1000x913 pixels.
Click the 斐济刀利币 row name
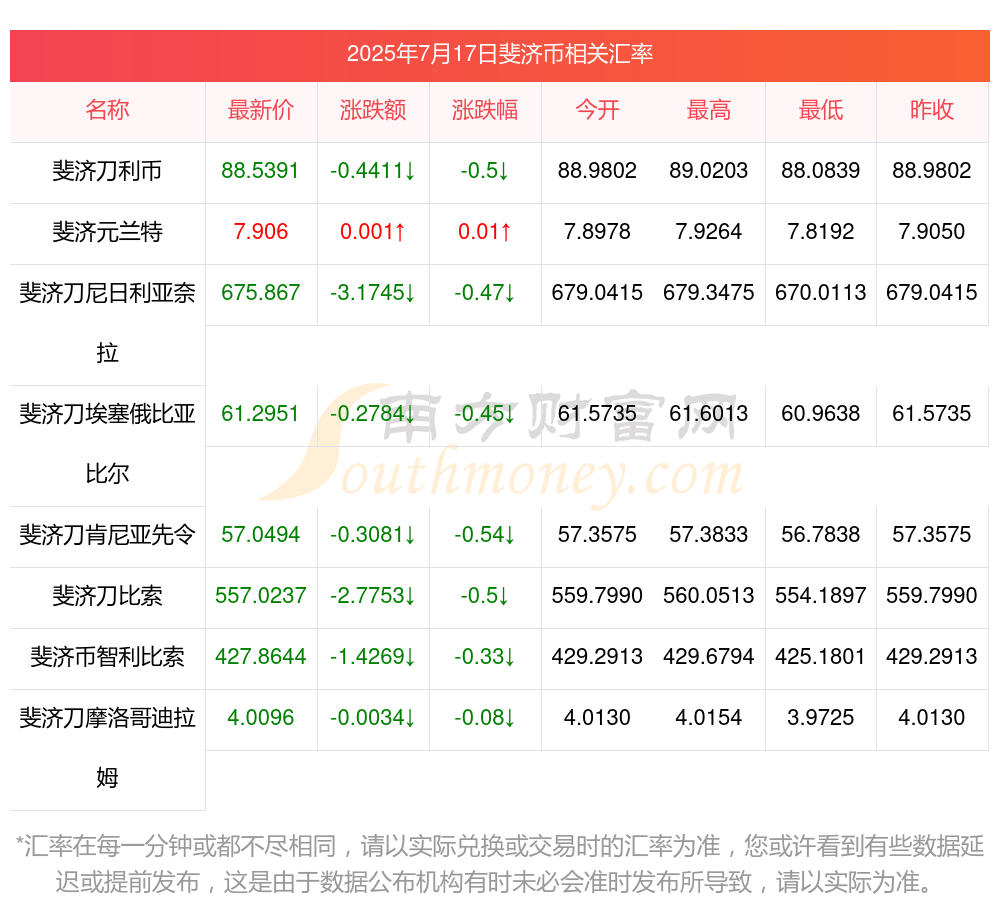click(107, 171)
